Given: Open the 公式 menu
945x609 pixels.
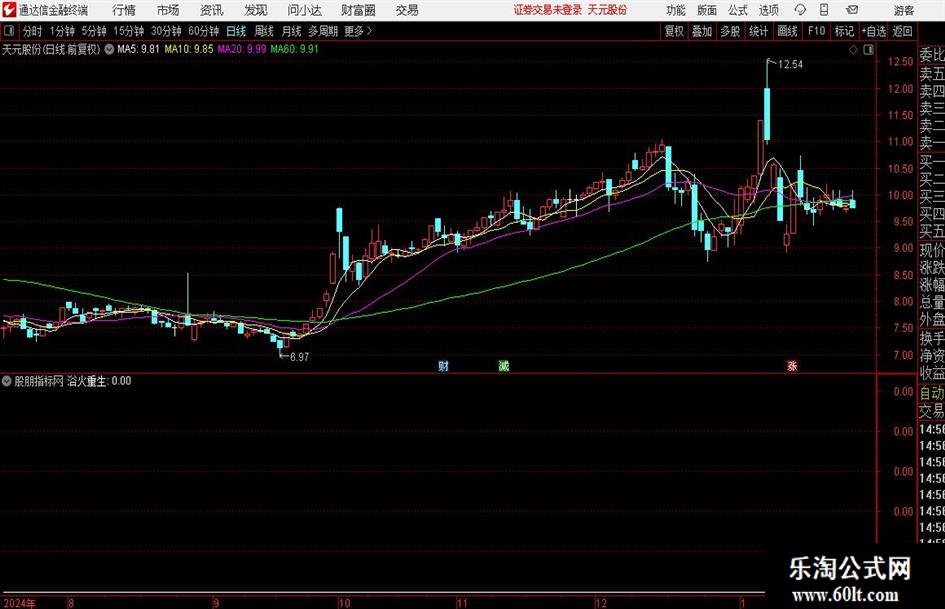Looking at the screenshot, I should (738, 10).
